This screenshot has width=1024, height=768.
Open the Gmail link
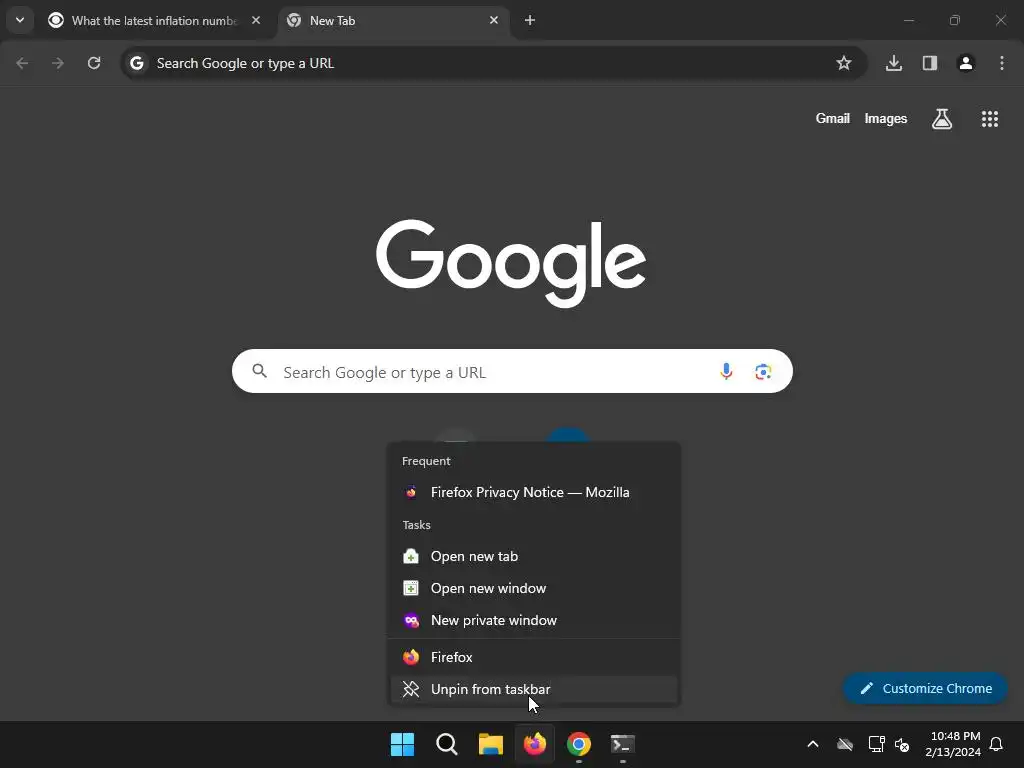pyautogui.click(x=833, y=118)
